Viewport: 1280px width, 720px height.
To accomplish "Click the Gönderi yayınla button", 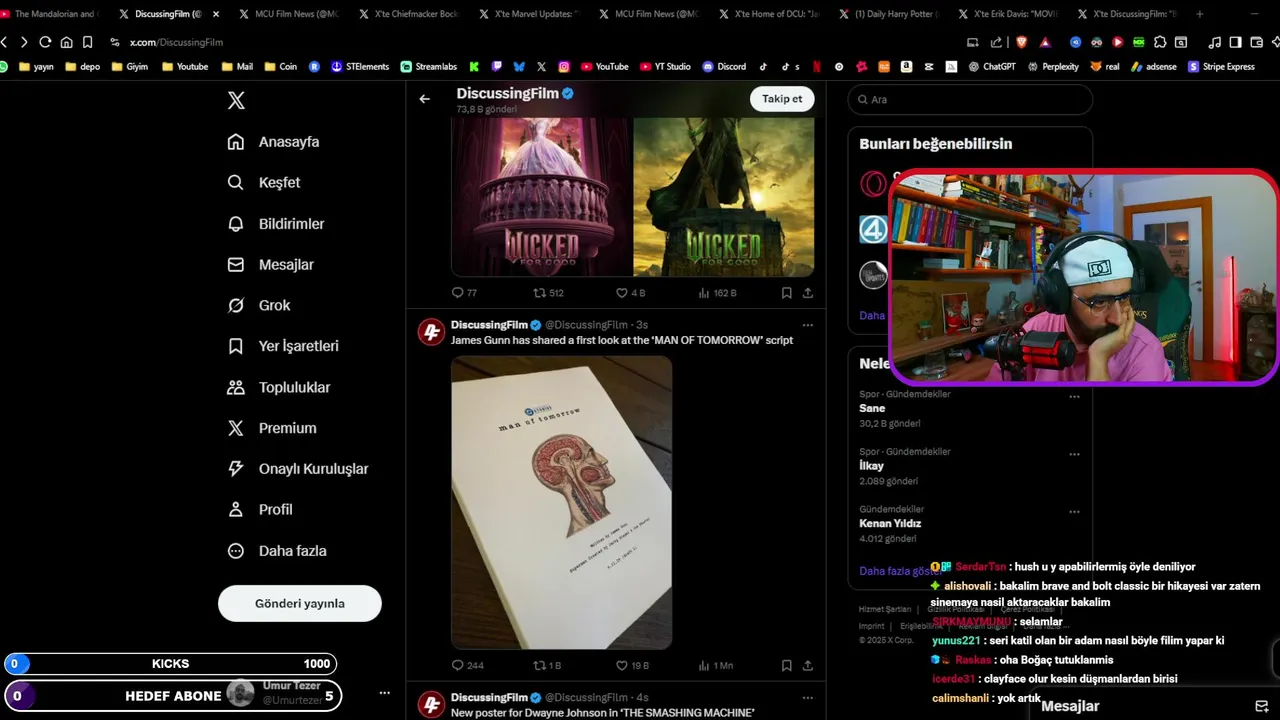I will click(x=300, y=603).
